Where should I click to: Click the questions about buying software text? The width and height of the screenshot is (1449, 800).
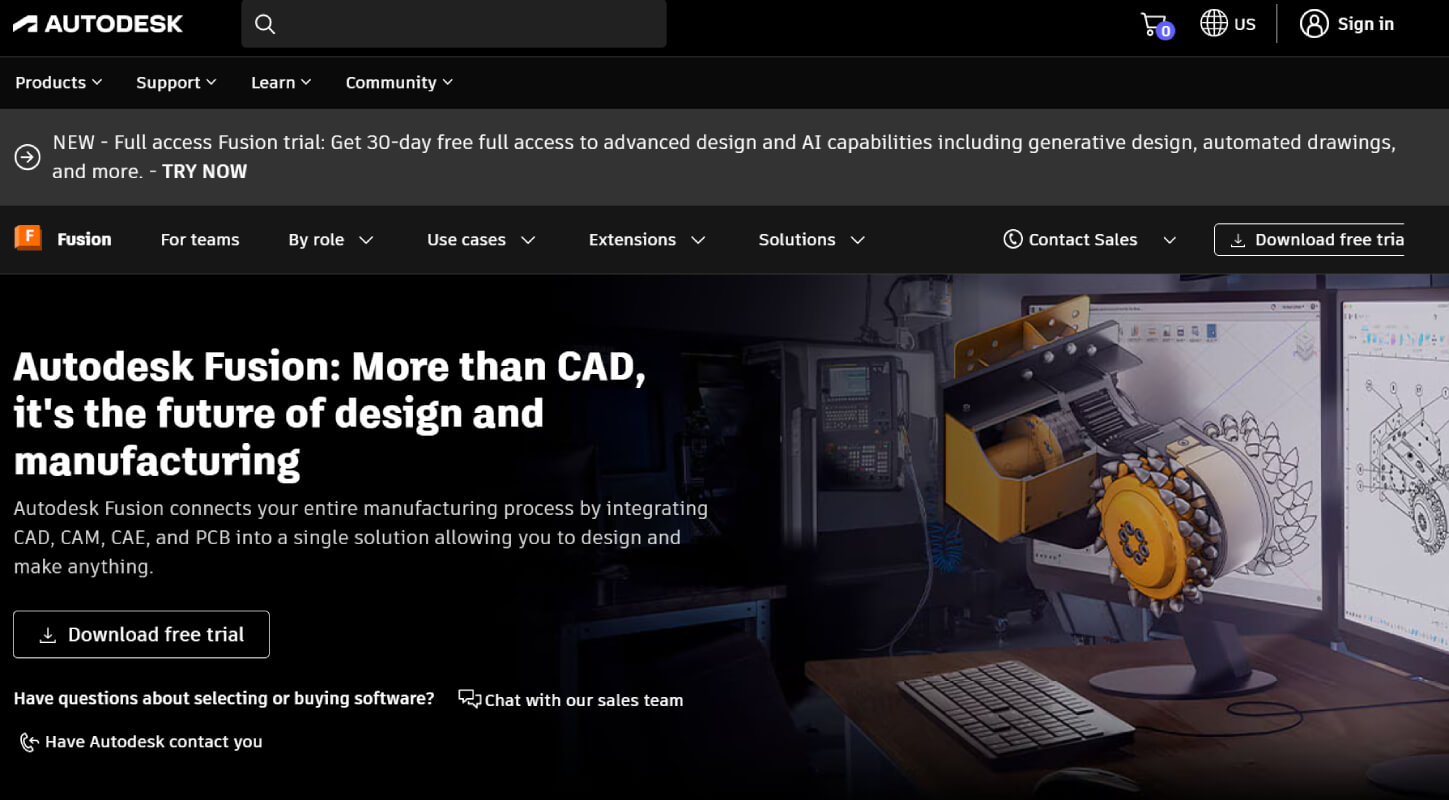224,698
